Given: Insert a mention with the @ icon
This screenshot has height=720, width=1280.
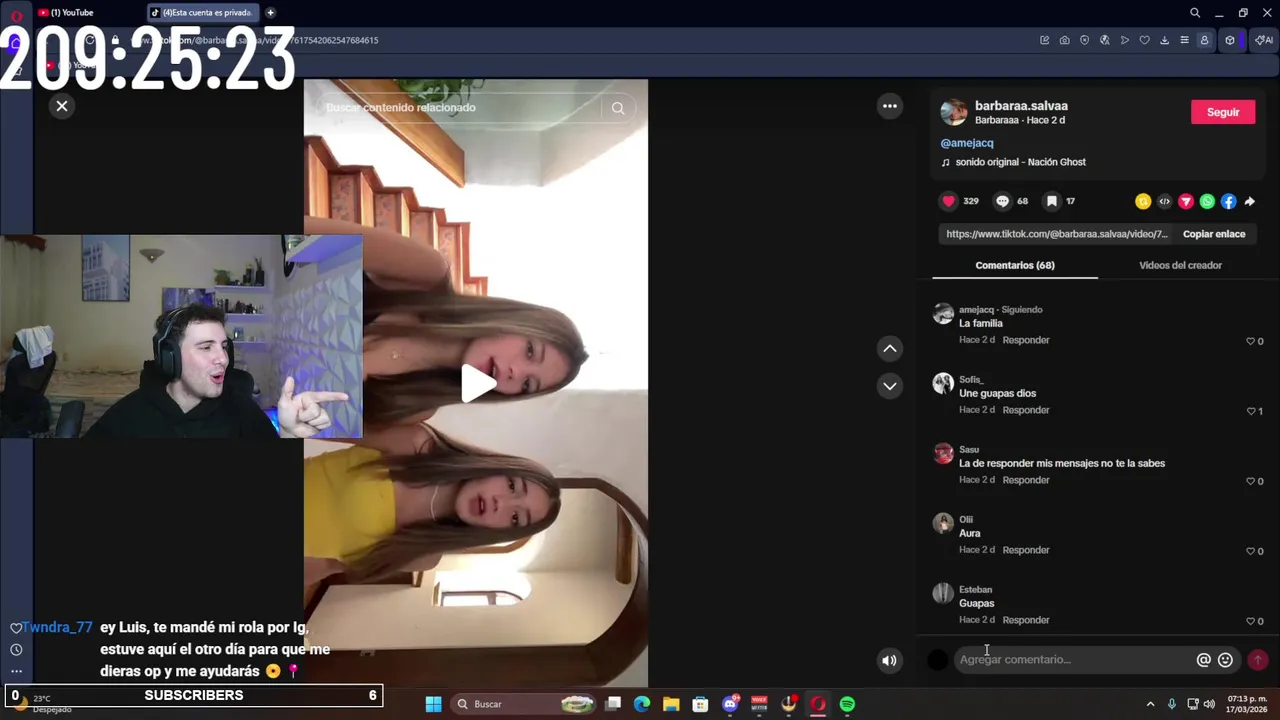Looking at the screenshot, I should click(x=1204, y=660).
